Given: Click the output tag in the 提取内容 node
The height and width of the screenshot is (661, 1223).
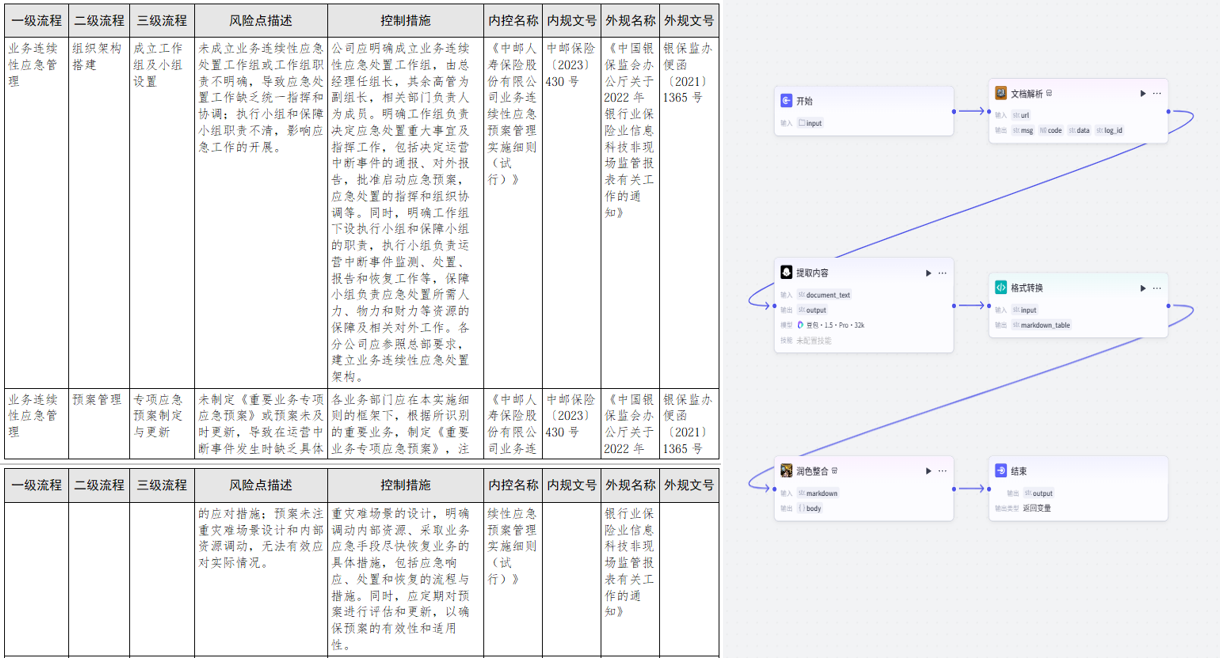Looking at the screenshot, I should [813, 310].
